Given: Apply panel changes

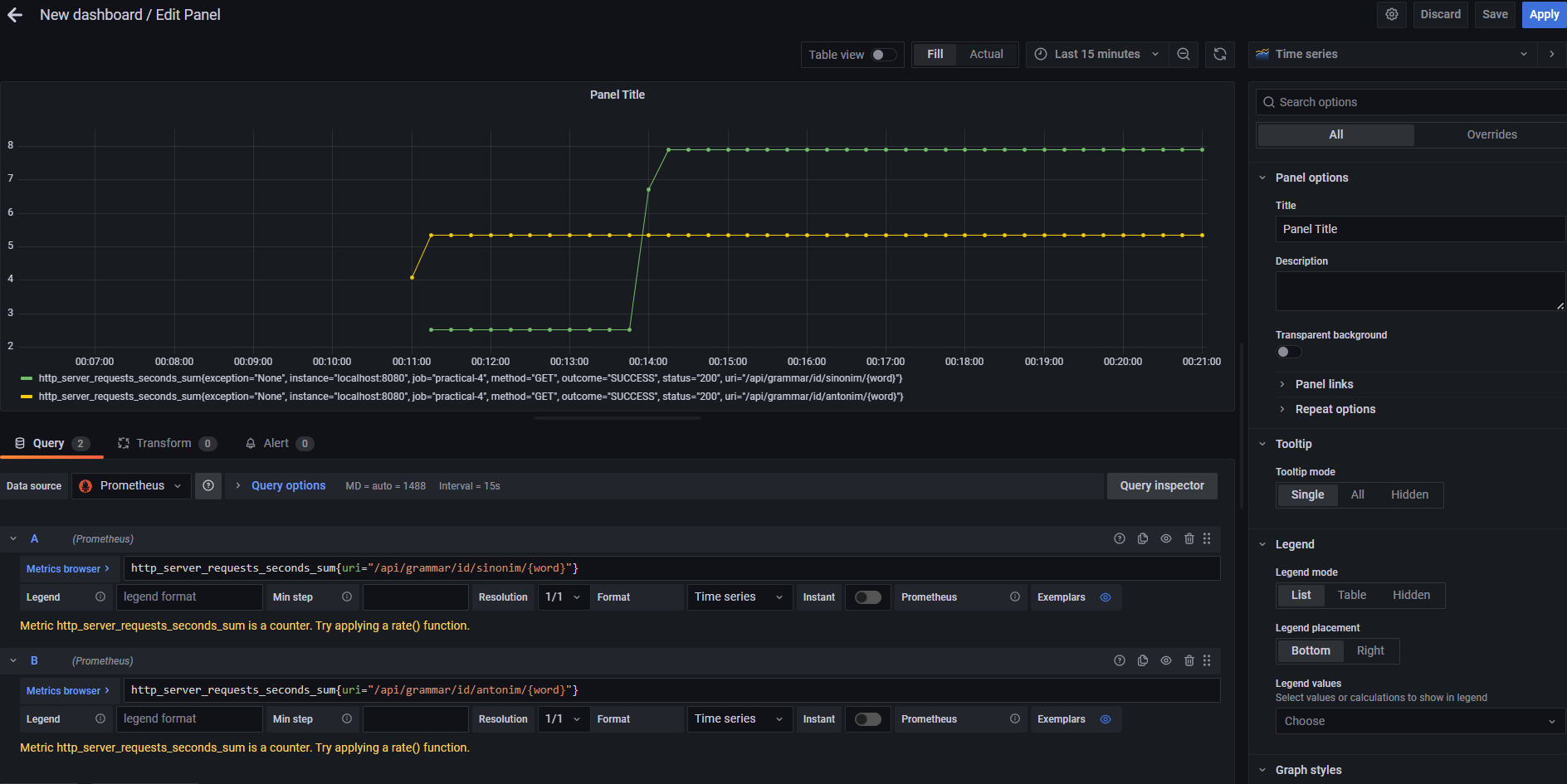Looking at the screenshot, I should [x=1544, y=14].
